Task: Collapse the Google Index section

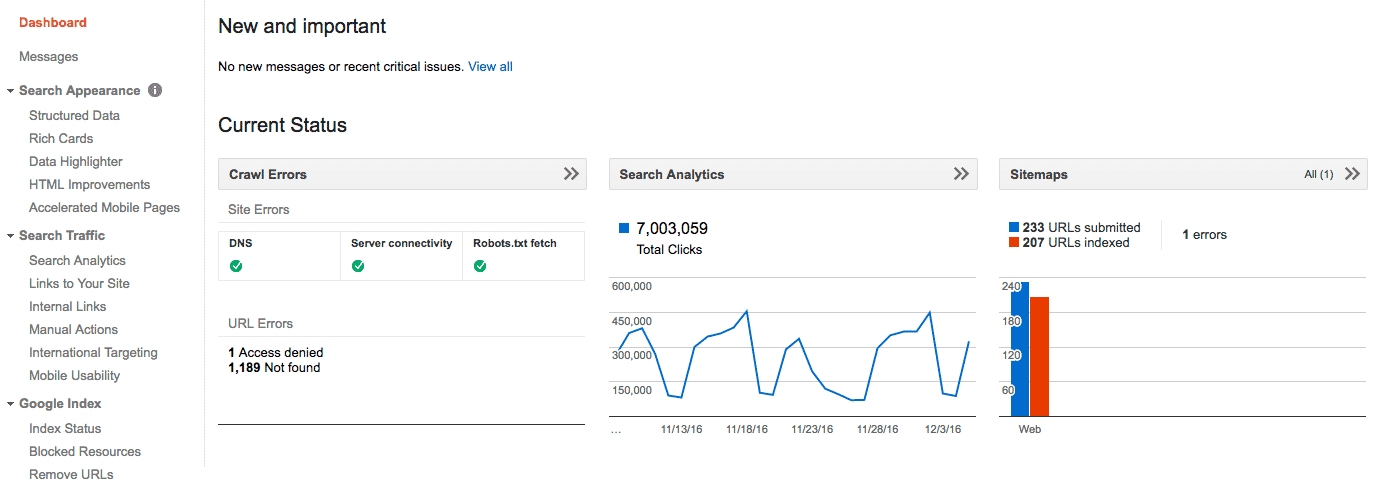Action: click(10, 404)
